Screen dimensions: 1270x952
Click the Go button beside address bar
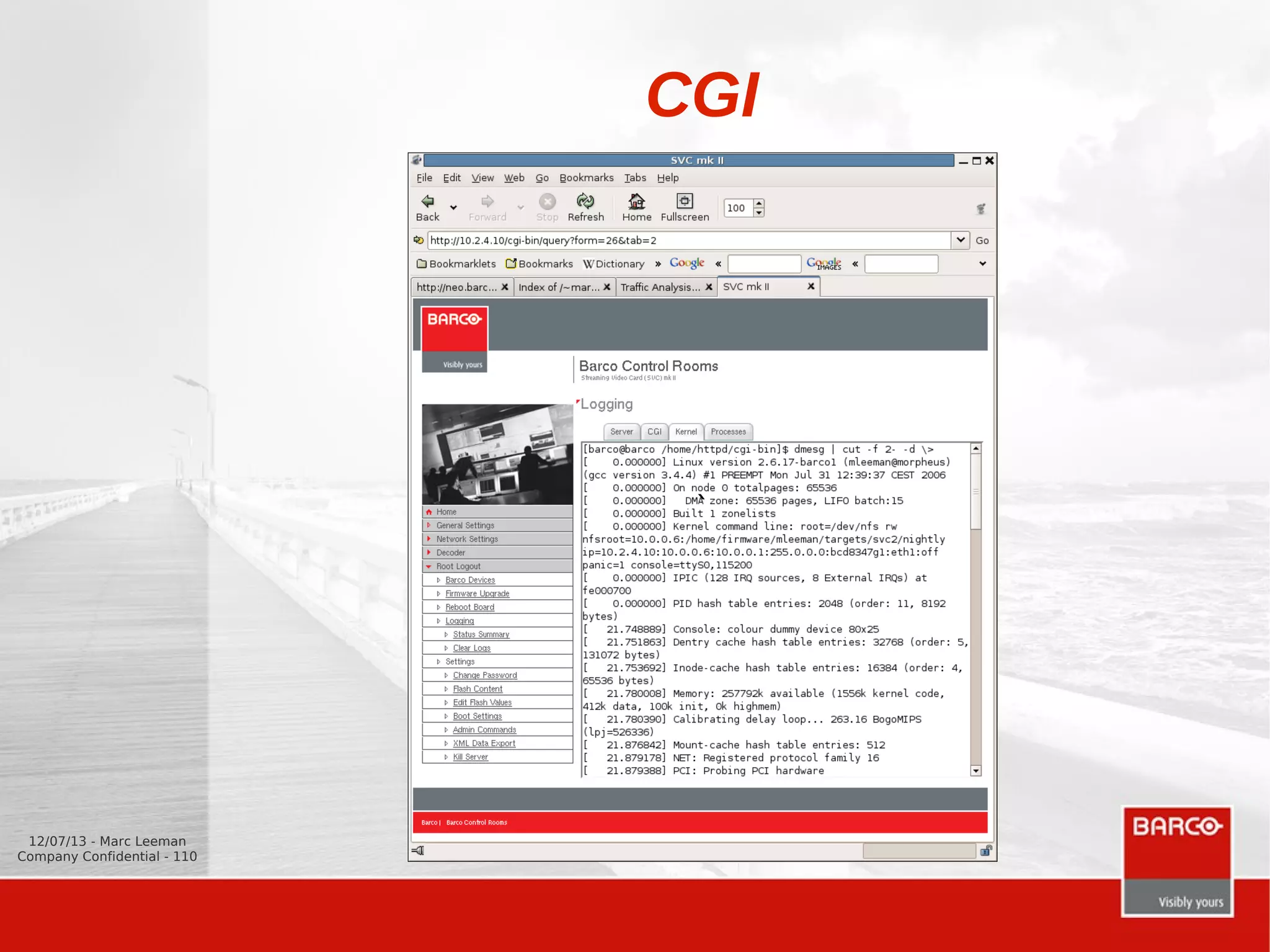coord(982,241)
